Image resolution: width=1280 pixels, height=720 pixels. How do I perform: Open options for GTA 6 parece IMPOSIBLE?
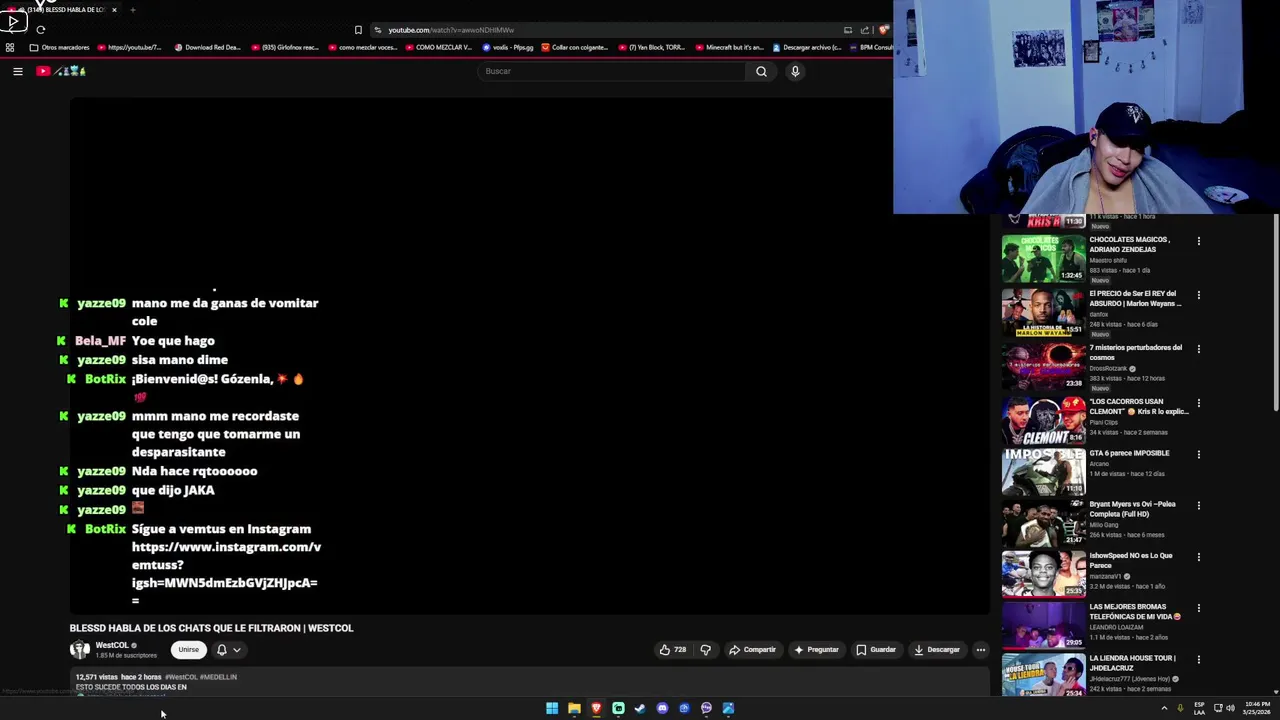(1198, 454)
